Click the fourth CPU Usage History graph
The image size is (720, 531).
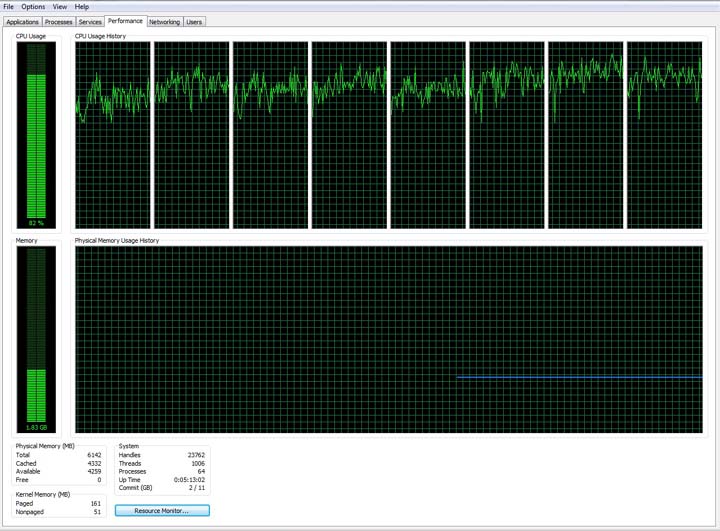tap(349, 135)
